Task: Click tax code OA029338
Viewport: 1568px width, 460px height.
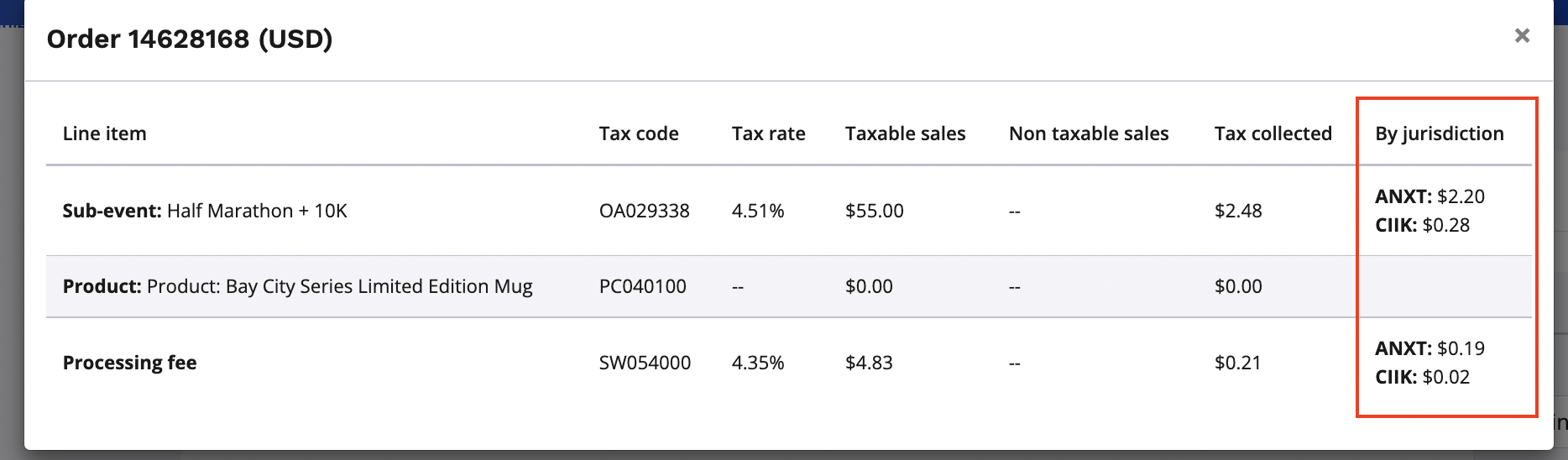Action: click(x=644, y=211)
